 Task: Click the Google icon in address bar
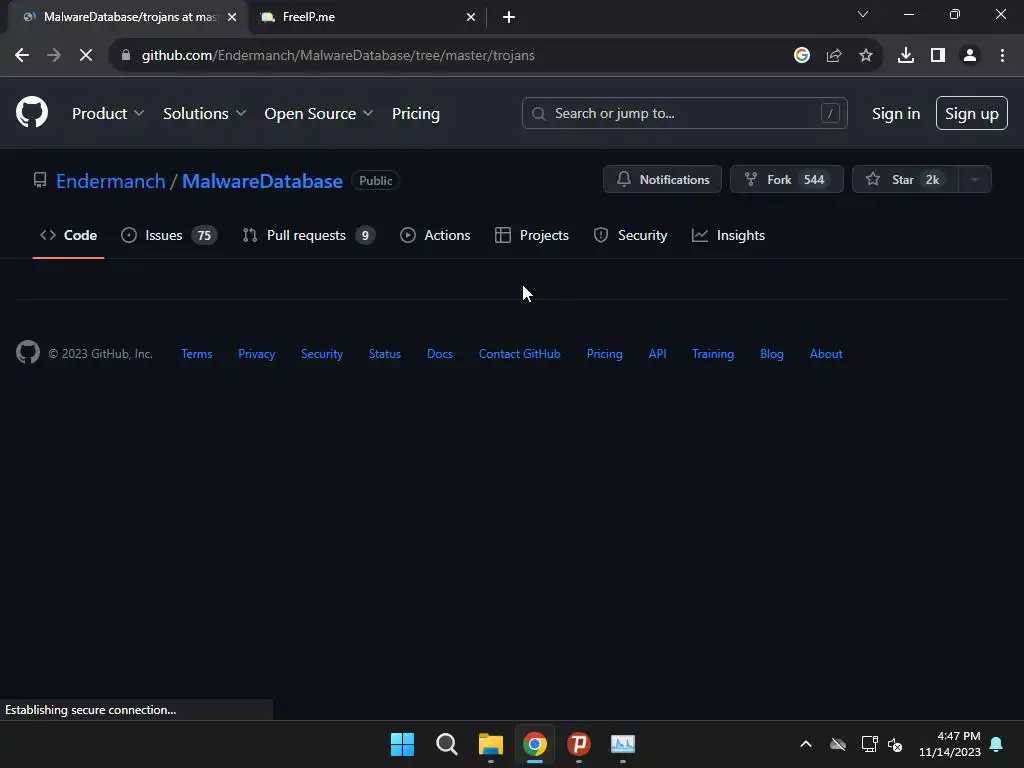click(x=801, y=56)
